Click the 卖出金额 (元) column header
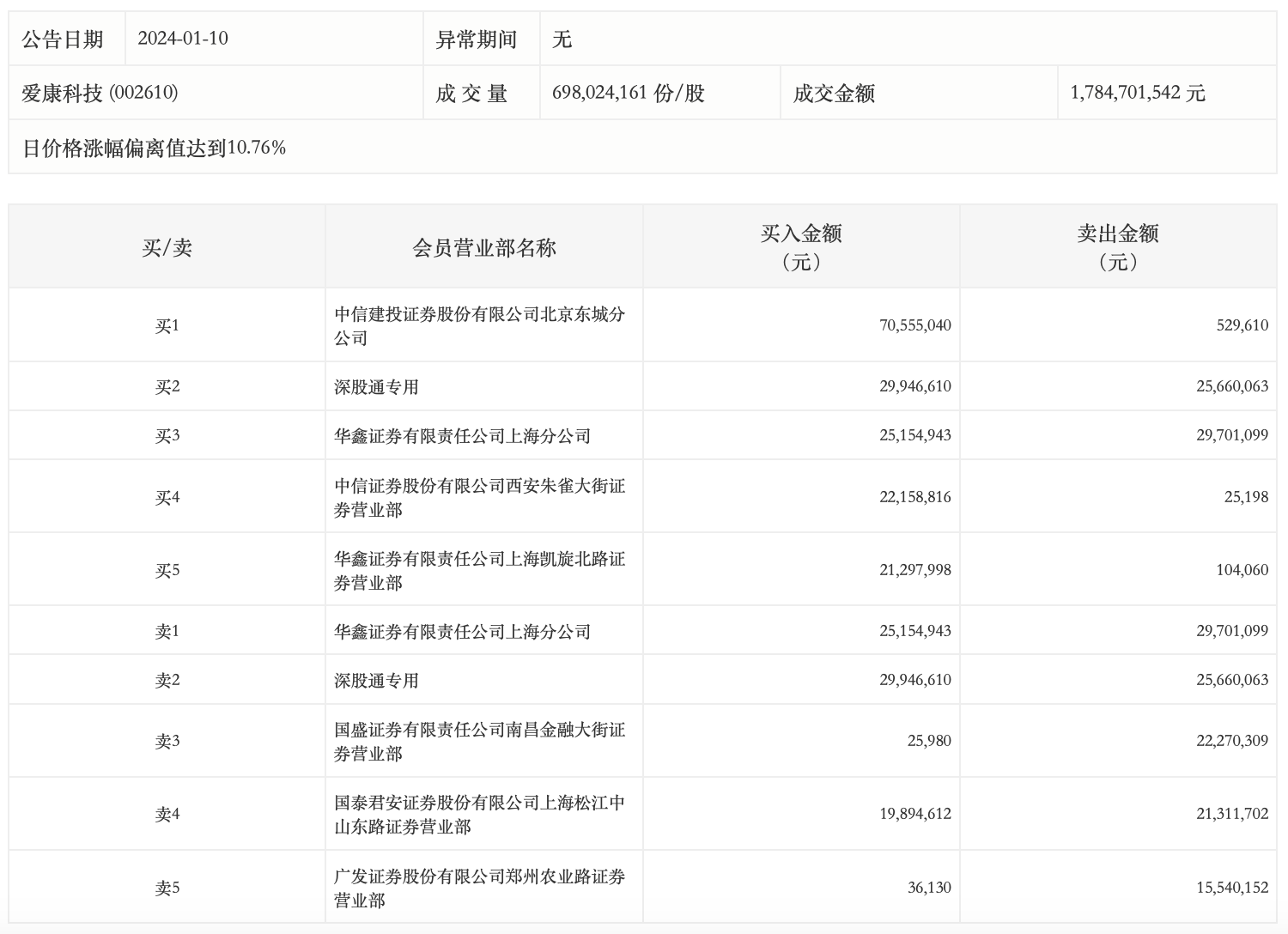 (x=1117, y=246)
